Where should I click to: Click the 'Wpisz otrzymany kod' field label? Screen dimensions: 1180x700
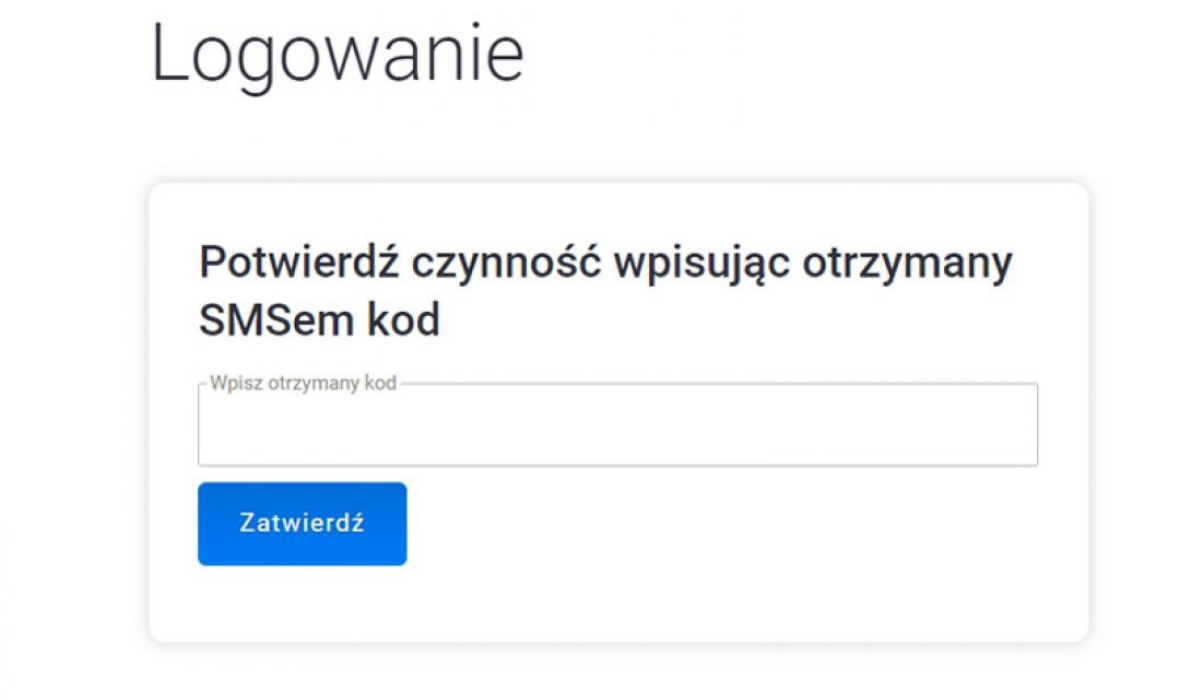click(303, 384)
